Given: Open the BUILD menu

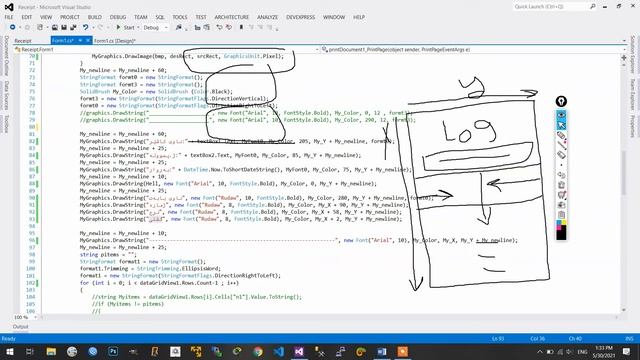Looking at the screenshot, I should (x=95, y=17).
